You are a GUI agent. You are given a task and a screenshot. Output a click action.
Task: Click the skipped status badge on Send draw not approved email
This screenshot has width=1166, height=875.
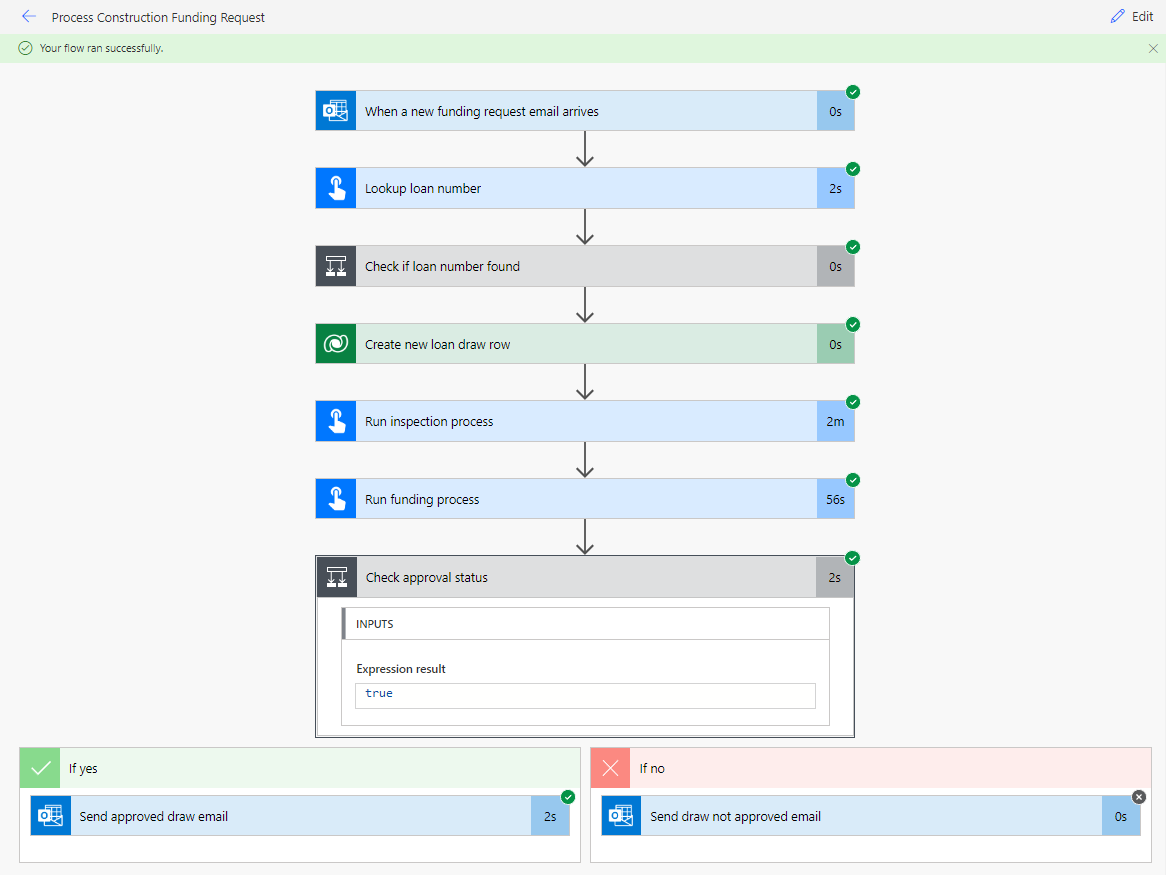coord(1138,797)
